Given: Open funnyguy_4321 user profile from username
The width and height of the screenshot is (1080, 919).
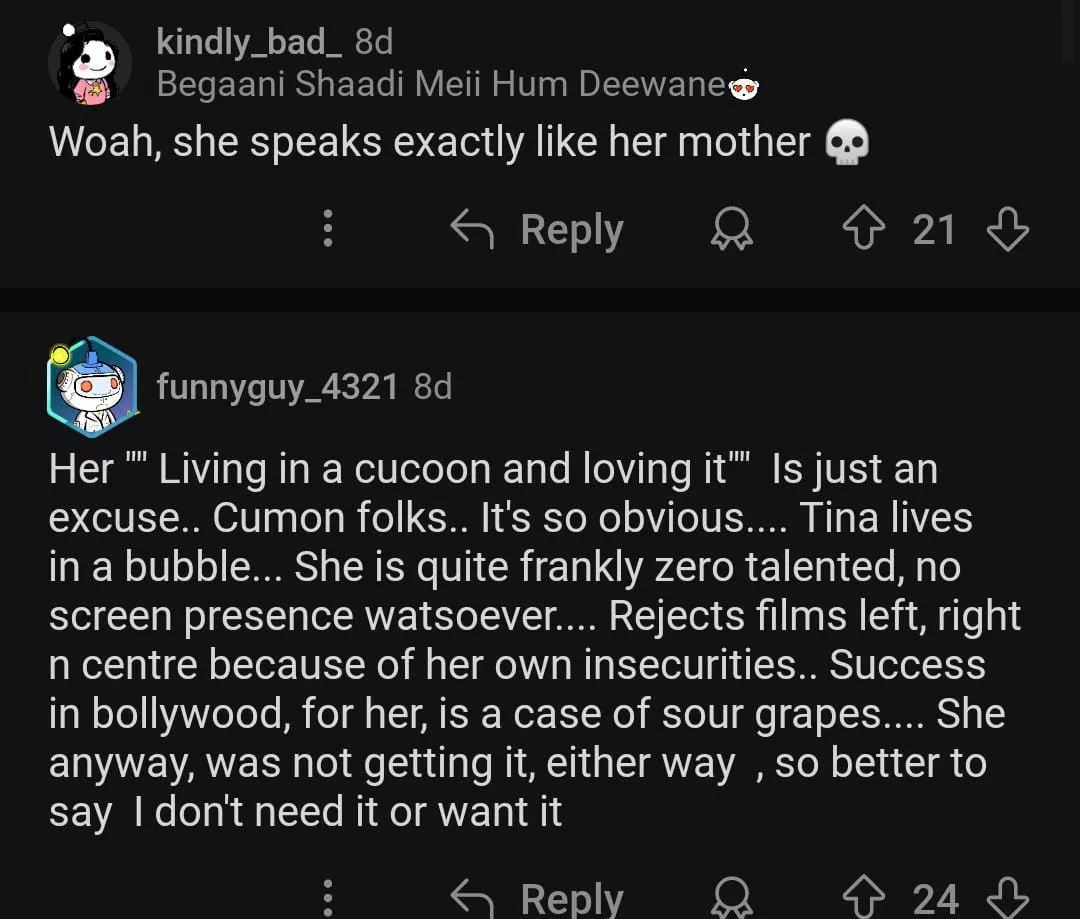Looking at the screenshot, I should pos(277,386).
